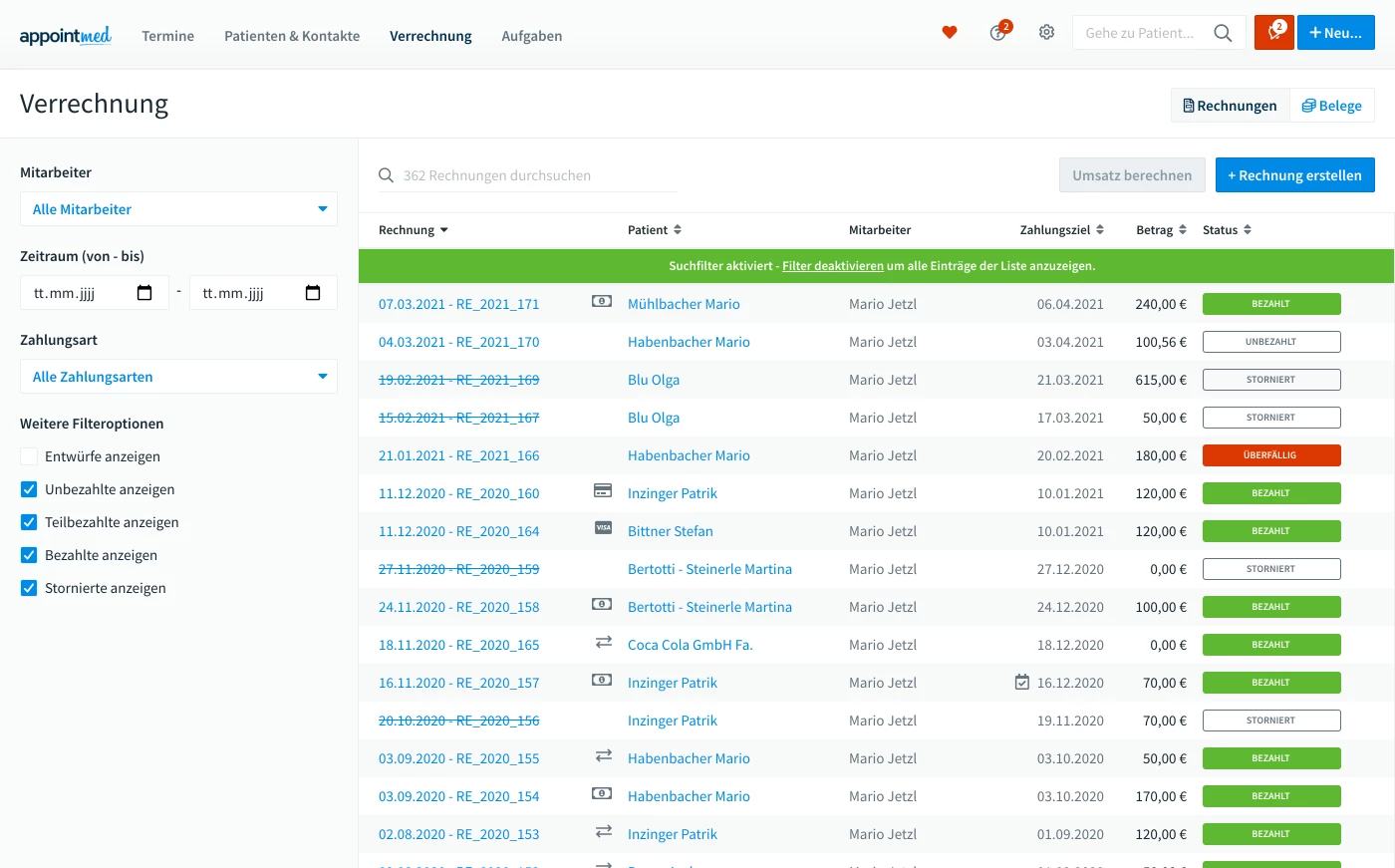Screen dimensions: 1395x868
Task: Open Termine menu
Action: (x=168, y=36)
